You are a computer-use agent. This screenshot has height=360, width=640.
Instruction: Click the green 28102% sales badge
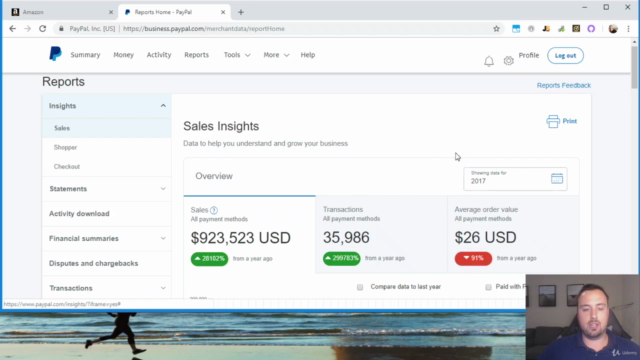(209, 259)
